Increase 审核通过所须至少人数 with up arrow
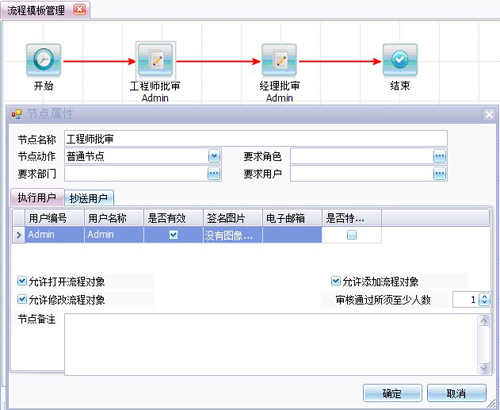500x410 pixels. click(484, 296)
